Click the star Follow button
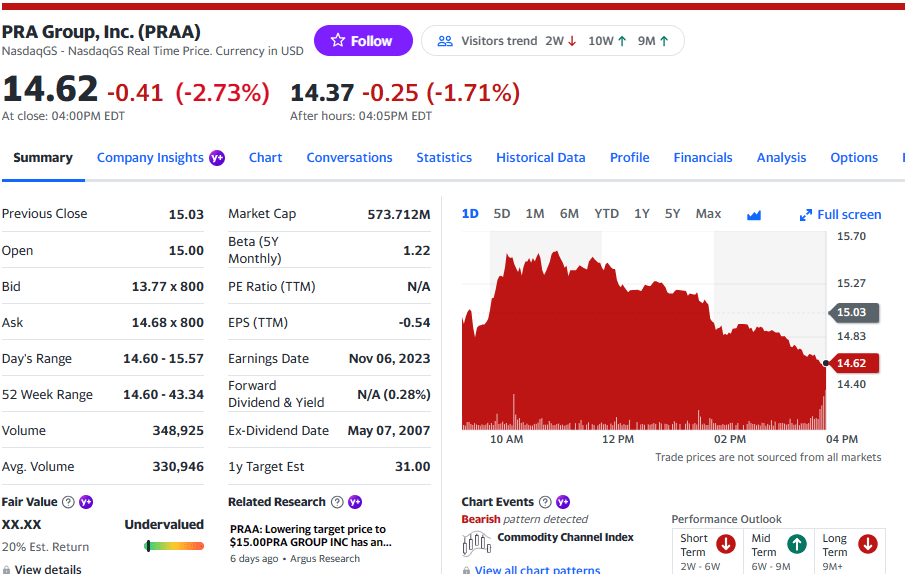The image size is (905, 574). 363,41
